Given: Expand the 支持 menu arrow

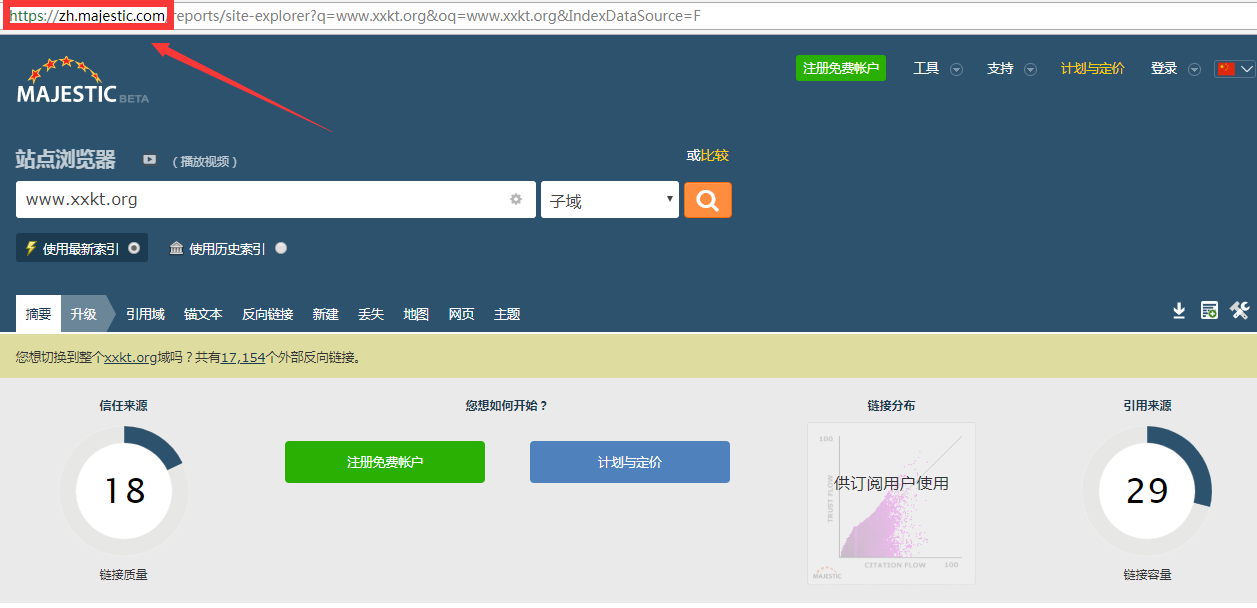Looking at the screenshot, I should click(1030, 69).
